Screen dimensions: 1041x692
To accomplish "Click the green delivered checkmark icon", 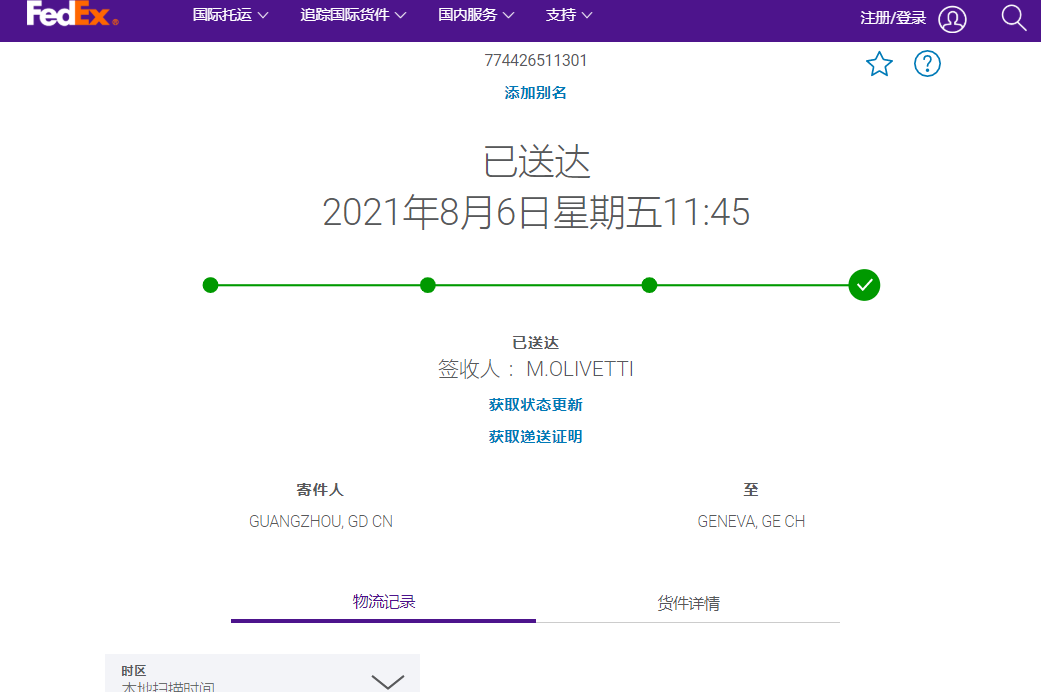I will point(864,285).
